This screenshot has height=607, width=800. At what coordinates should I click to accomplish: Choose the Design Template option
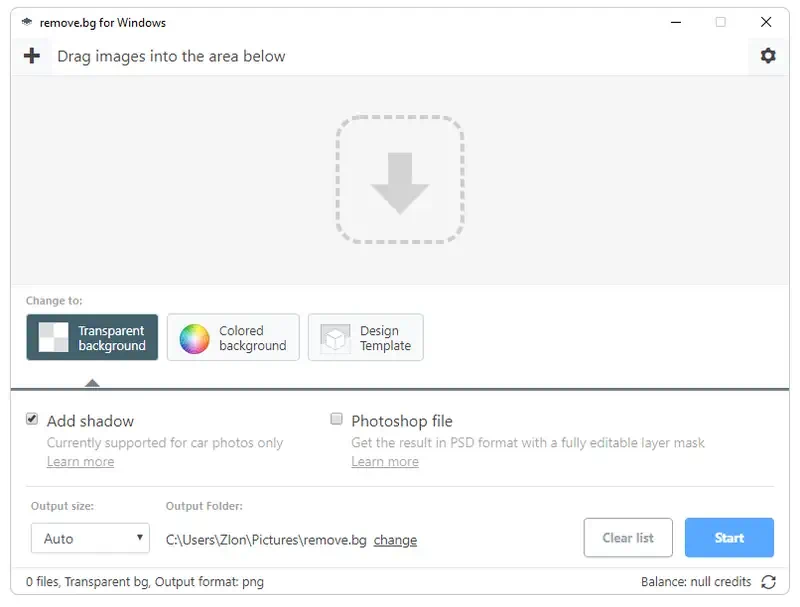[366, 338]
